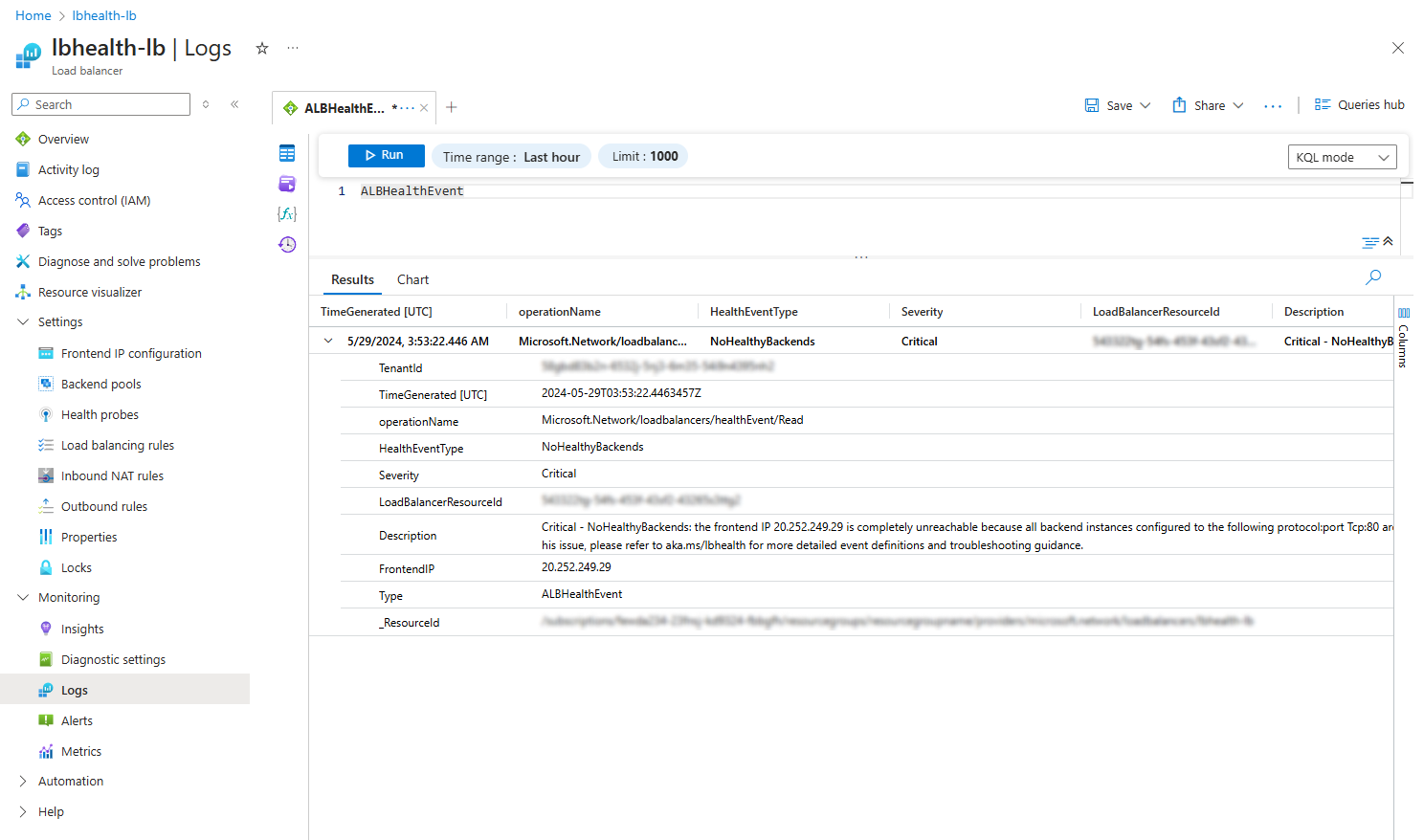The width and height of the screenshot is (1424, 840).
Task: Open Properties page
Action: tap(89, 537)
